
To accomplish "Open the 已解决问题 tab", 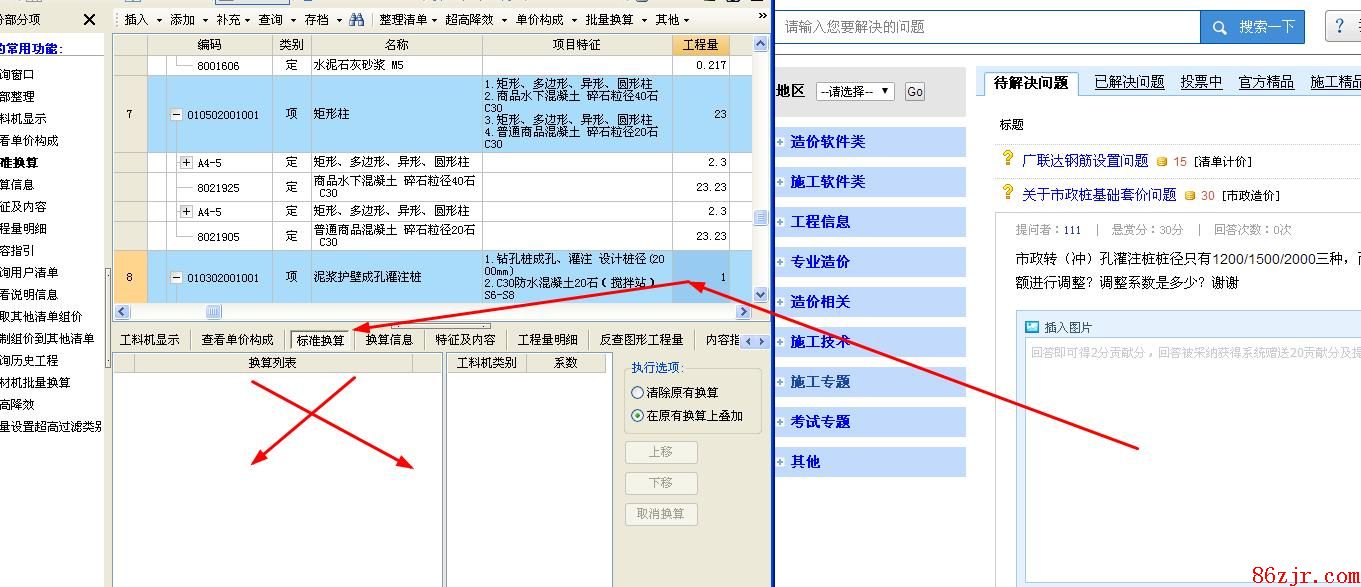I will tap(1129, 82).
